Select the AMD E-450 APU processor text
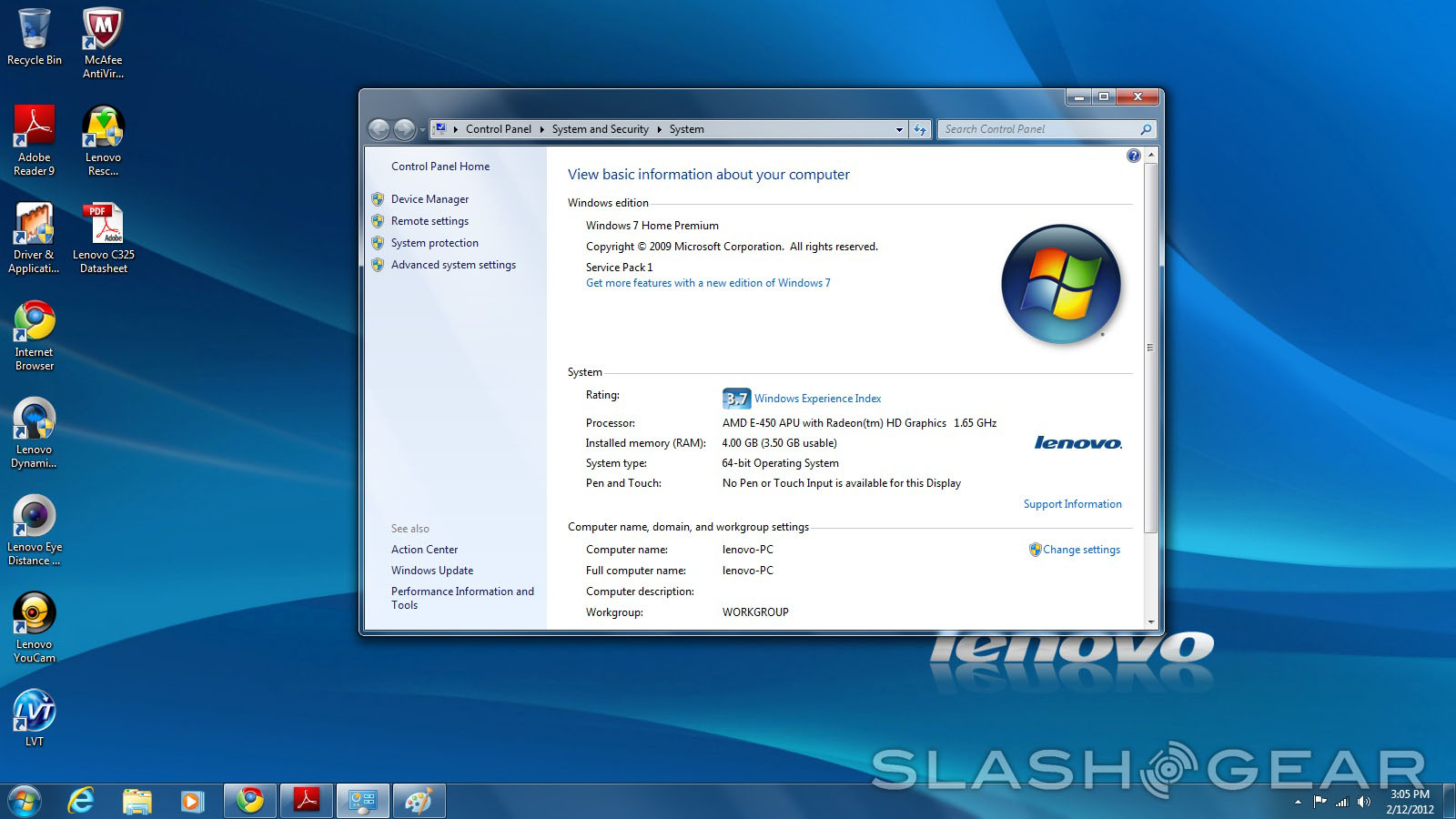 (859, 423)
